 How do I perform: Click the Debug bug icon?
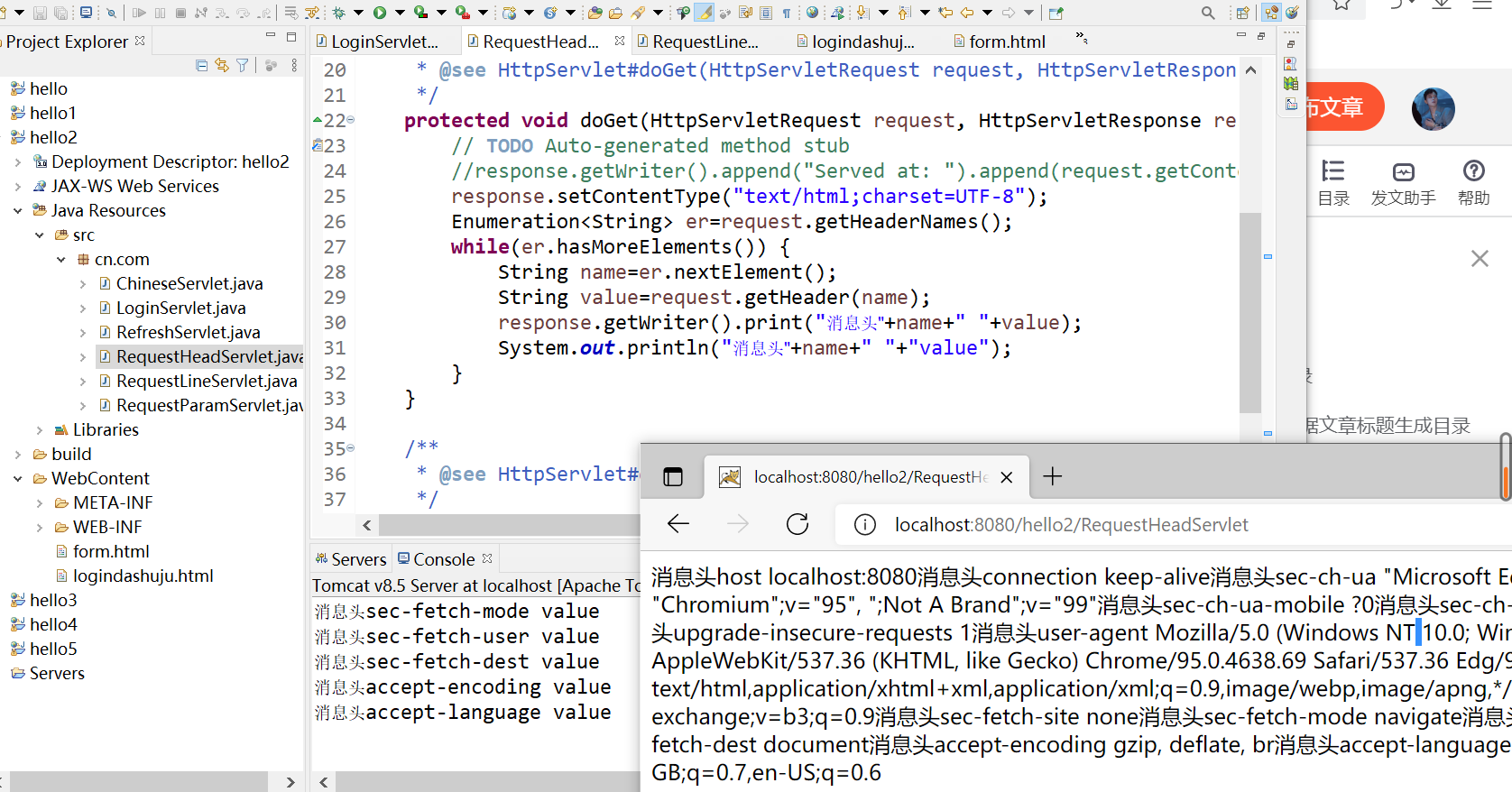(x=338, y=13)
